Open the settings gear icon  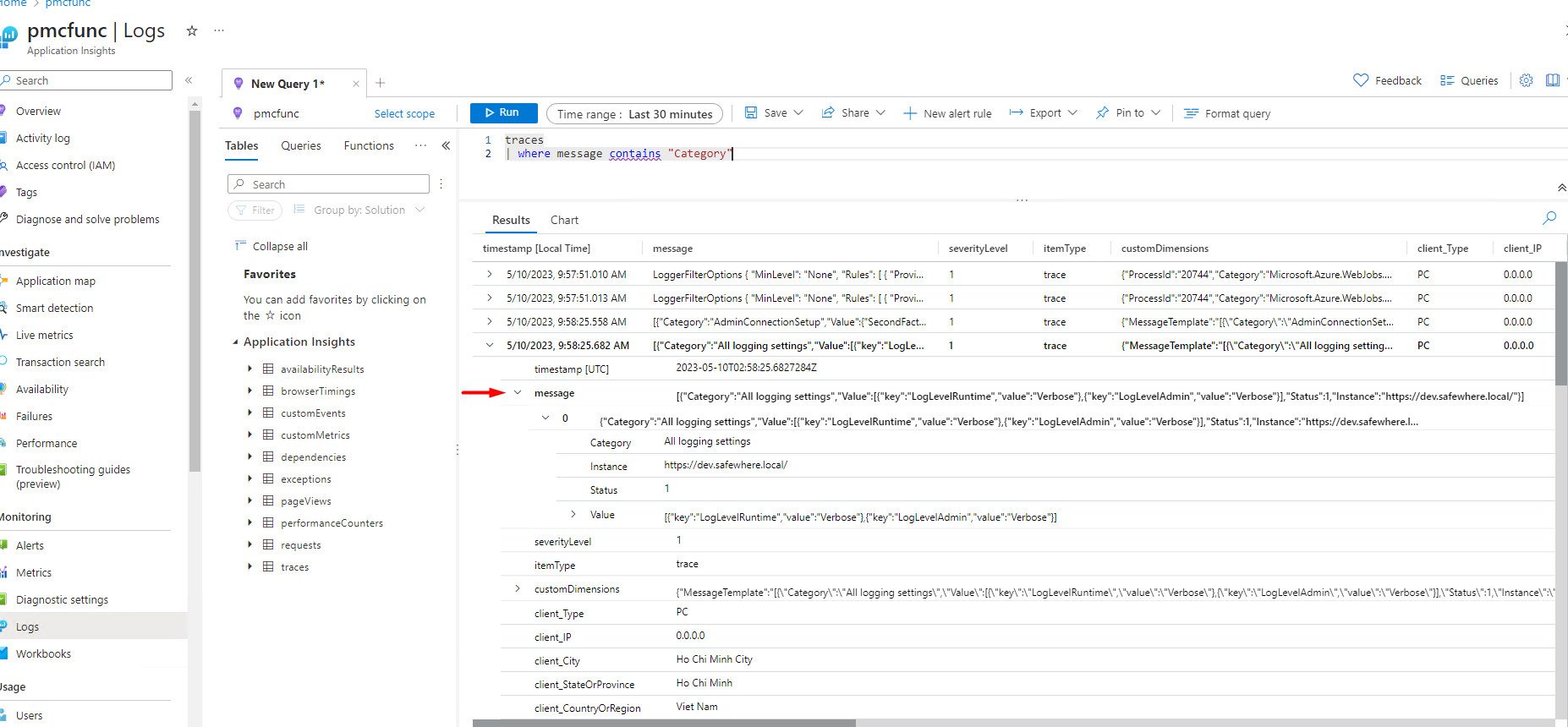pos(1526,80)
